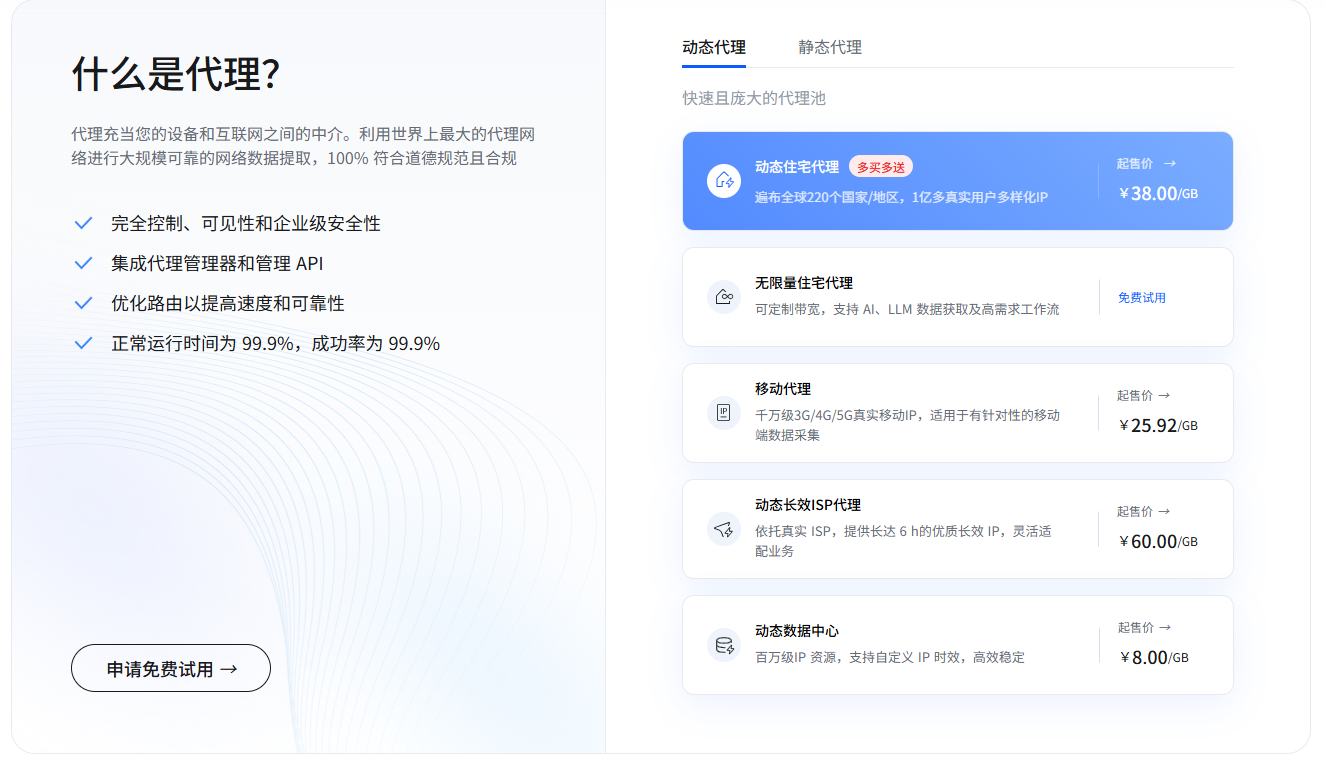Click the 起售价 arrow on 动态住宅代理 card
The width and height of the screenshot is (1325, 757).
[x=1170, y=163]
